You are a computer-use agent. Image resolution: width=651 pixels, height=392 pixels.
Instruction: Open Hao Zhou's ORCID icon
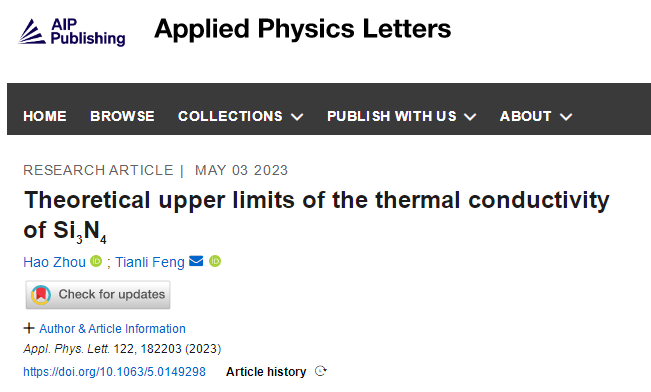tap(96, 261)
